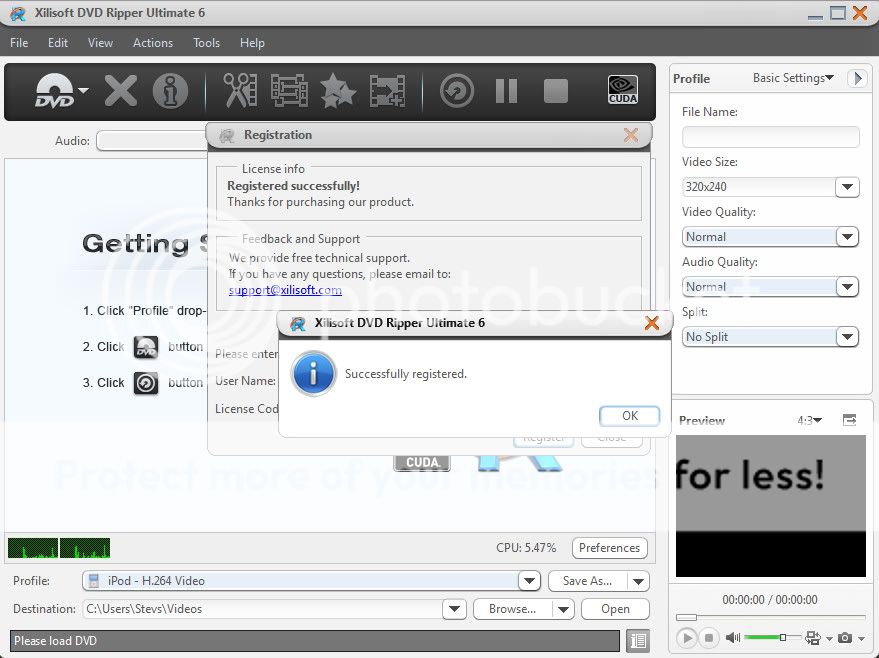Open the Basic Settings dropdown

pyautogui.click(x=793, y=78)
